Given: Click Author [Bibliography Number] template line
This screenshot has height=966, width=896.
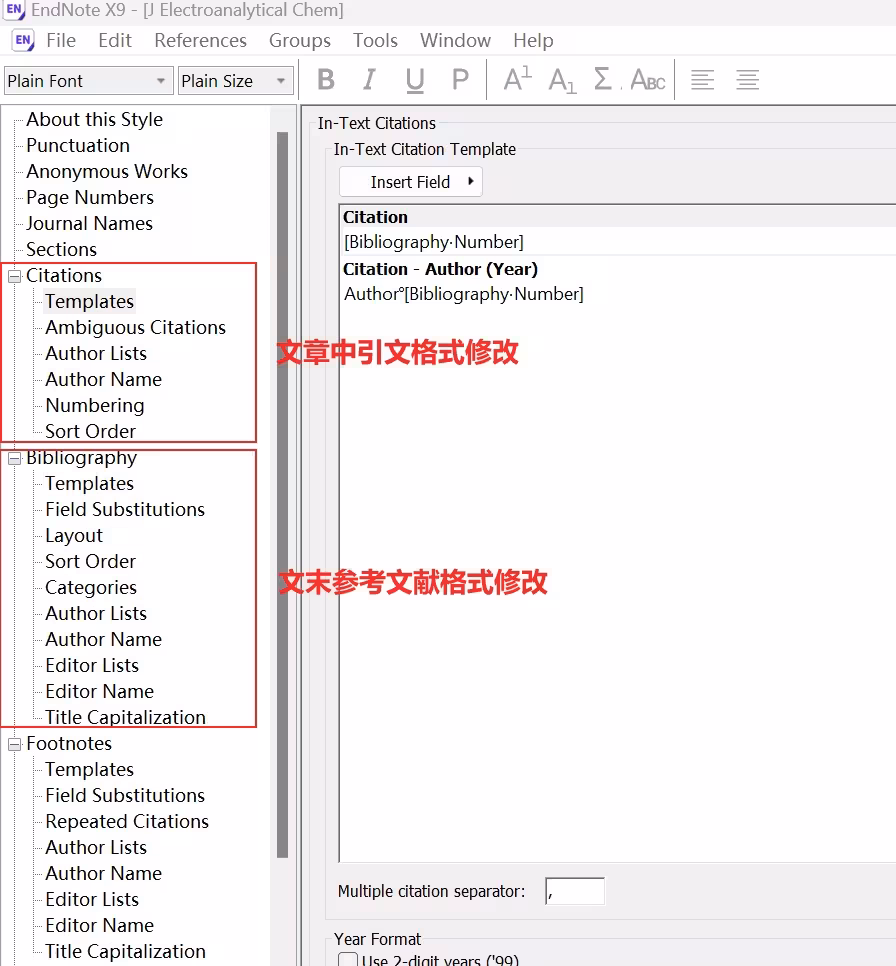Looking at the screenshot, I should click(463, 294).
